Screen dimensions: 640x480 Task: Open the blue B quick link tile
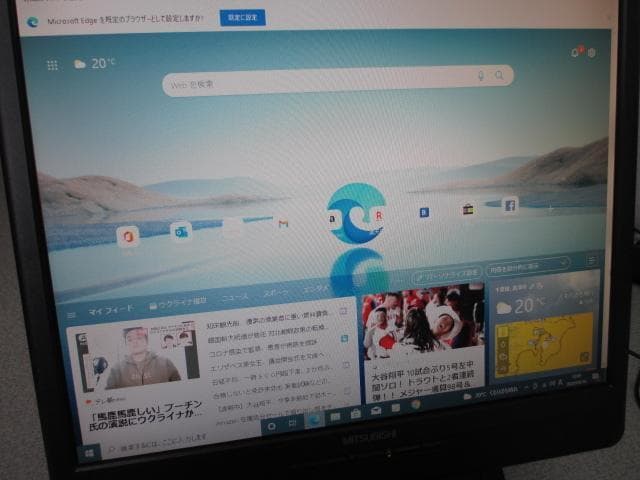424,212
